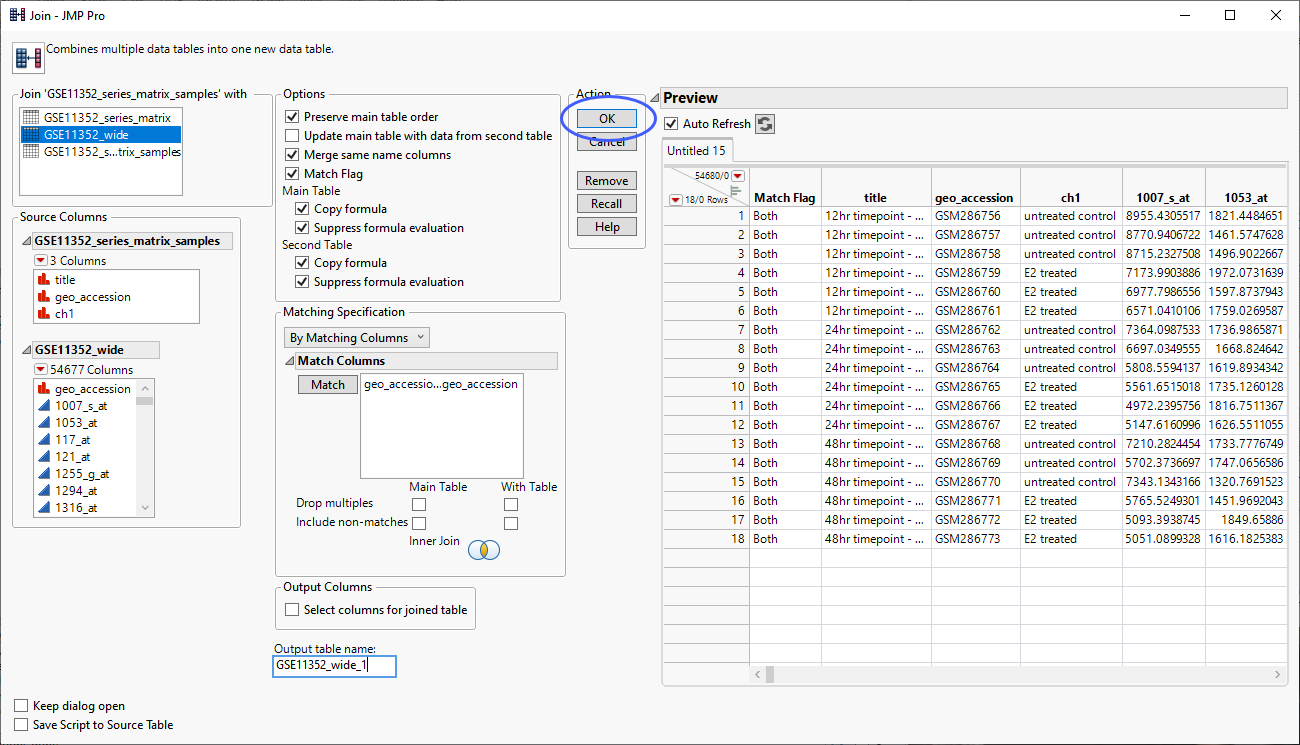Click red triangle next to 18/0 Rows

click(676, 200)
